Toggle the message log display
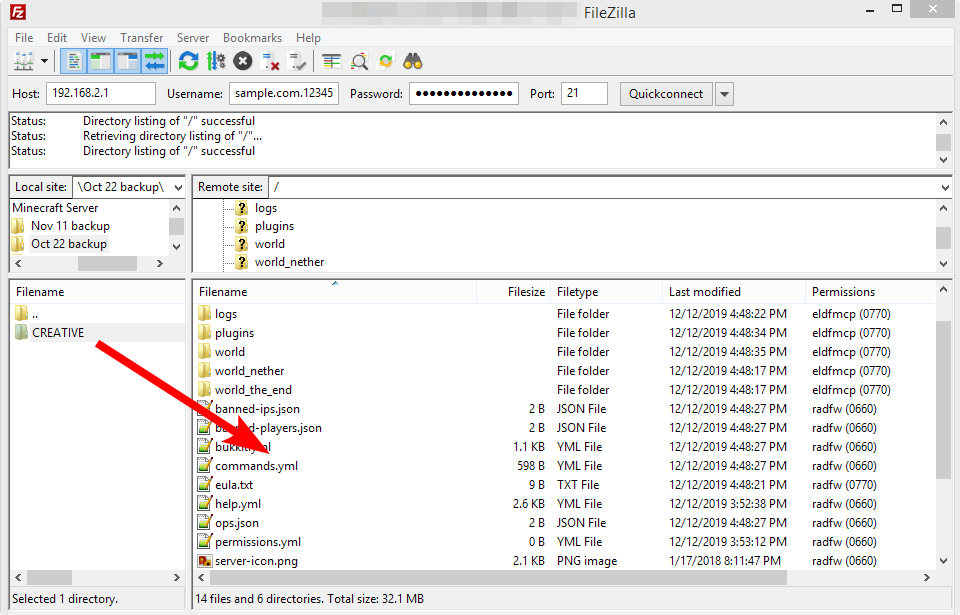Image resolution: width=960 pixels, height=615 pixels. [x=73, y=61]
